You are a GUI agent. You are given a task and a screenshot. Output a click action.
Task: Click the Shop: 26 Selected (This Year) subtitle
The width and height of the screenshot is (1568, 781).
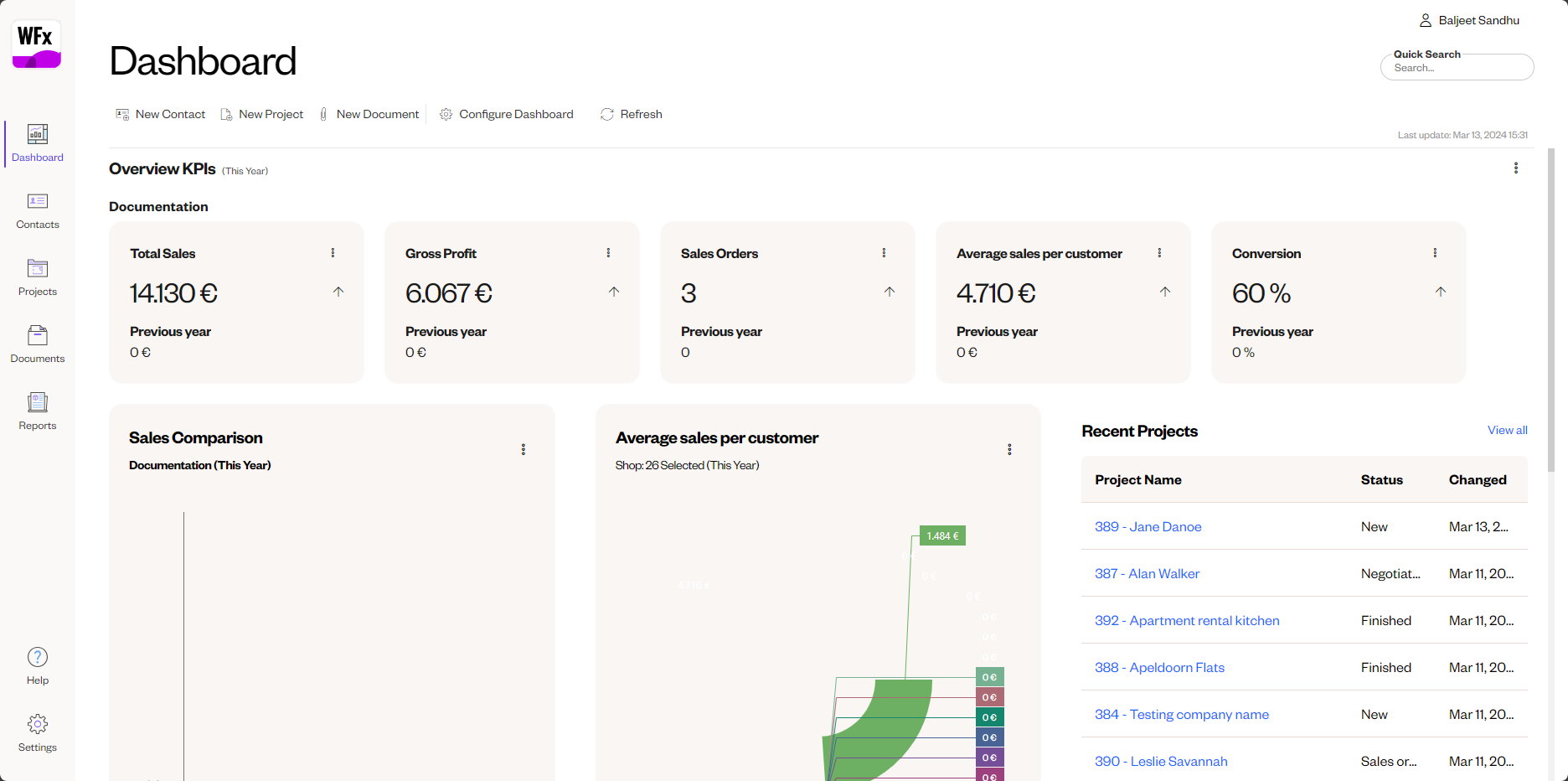[687, 465]
